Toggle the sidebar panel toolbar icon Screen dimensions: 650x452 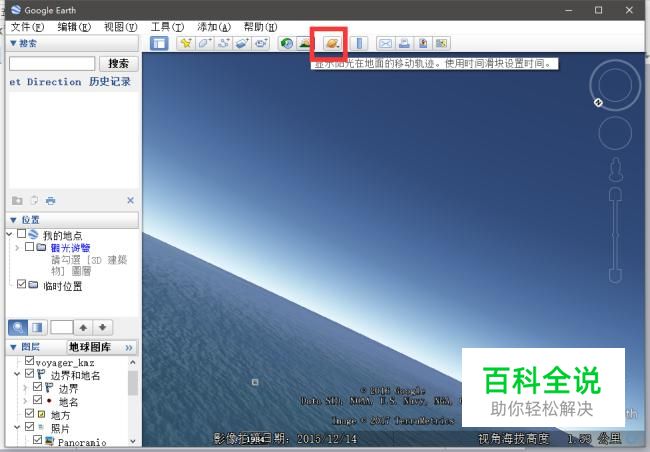(x=159, y=43)
